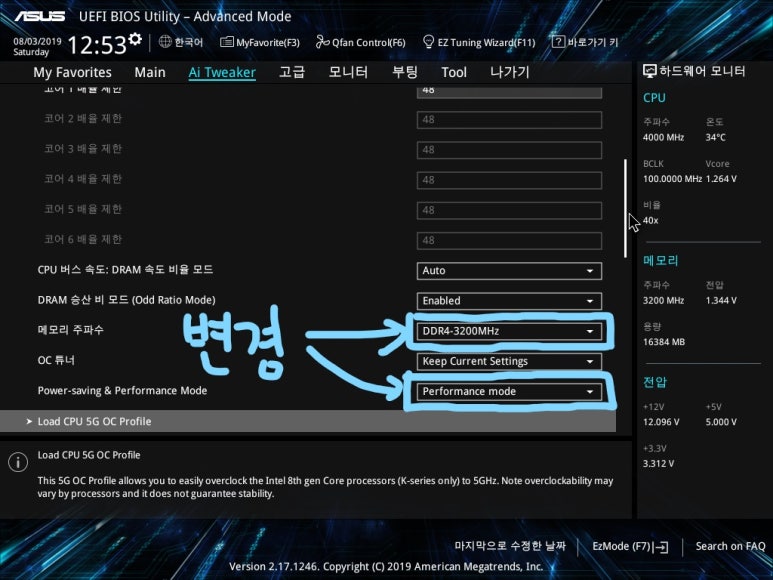Switch to Main tab
Viewport: 773px width, 580px height.
pyautogui.click(x=150, y=72)
